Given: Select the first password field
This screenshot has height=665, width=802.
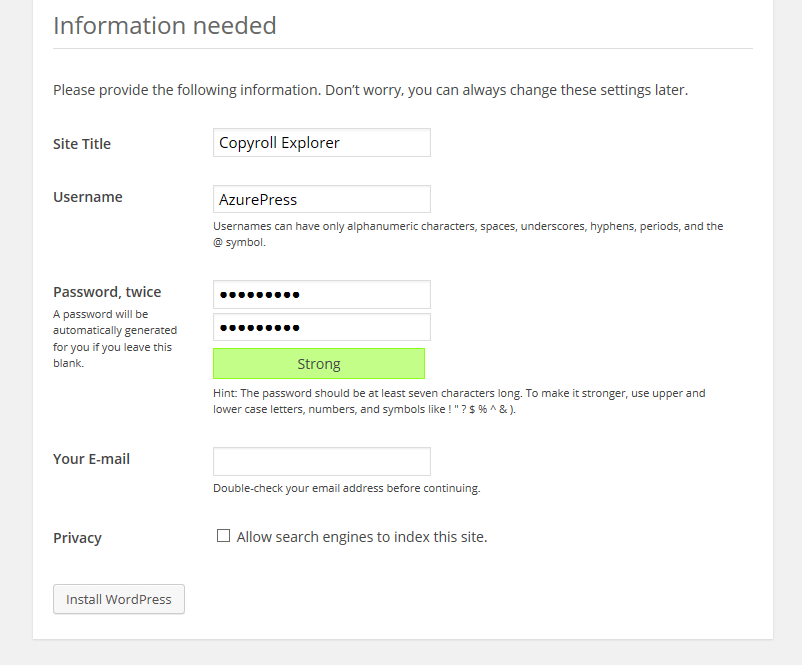Looking at the screenshot, I should [322, 294].
